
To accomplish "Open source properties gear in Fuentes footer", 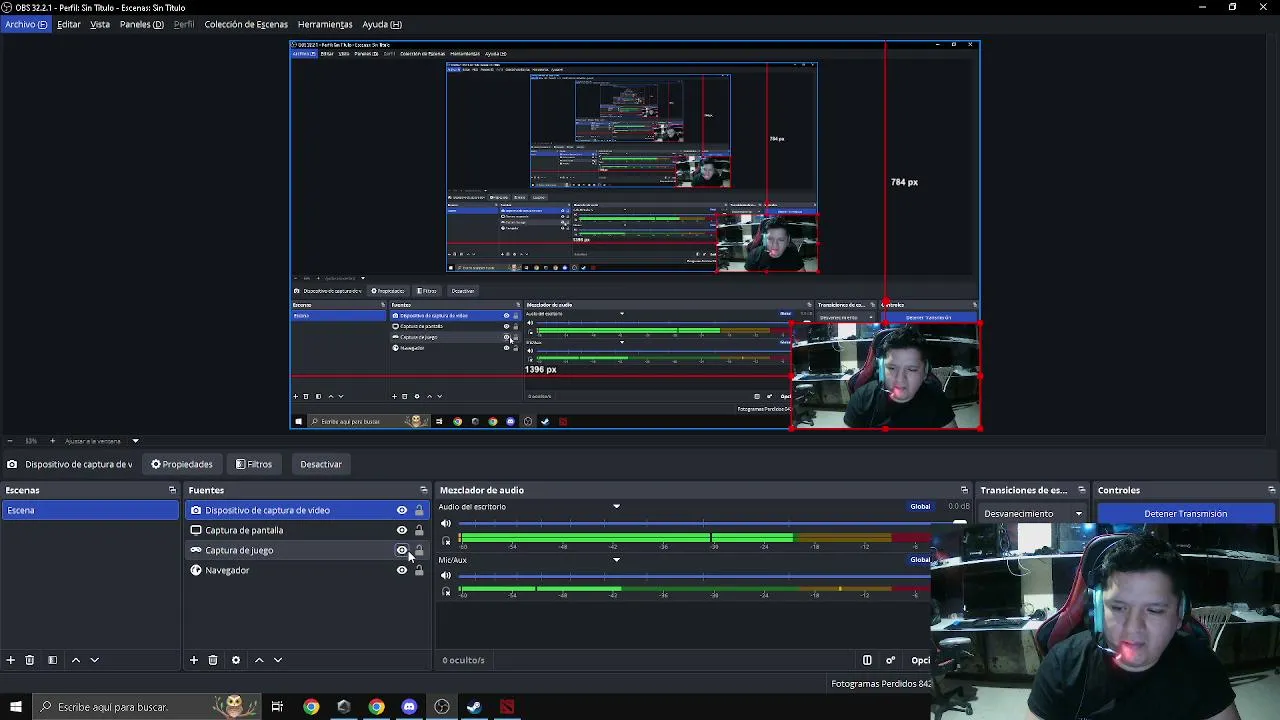I will point(236,660).
